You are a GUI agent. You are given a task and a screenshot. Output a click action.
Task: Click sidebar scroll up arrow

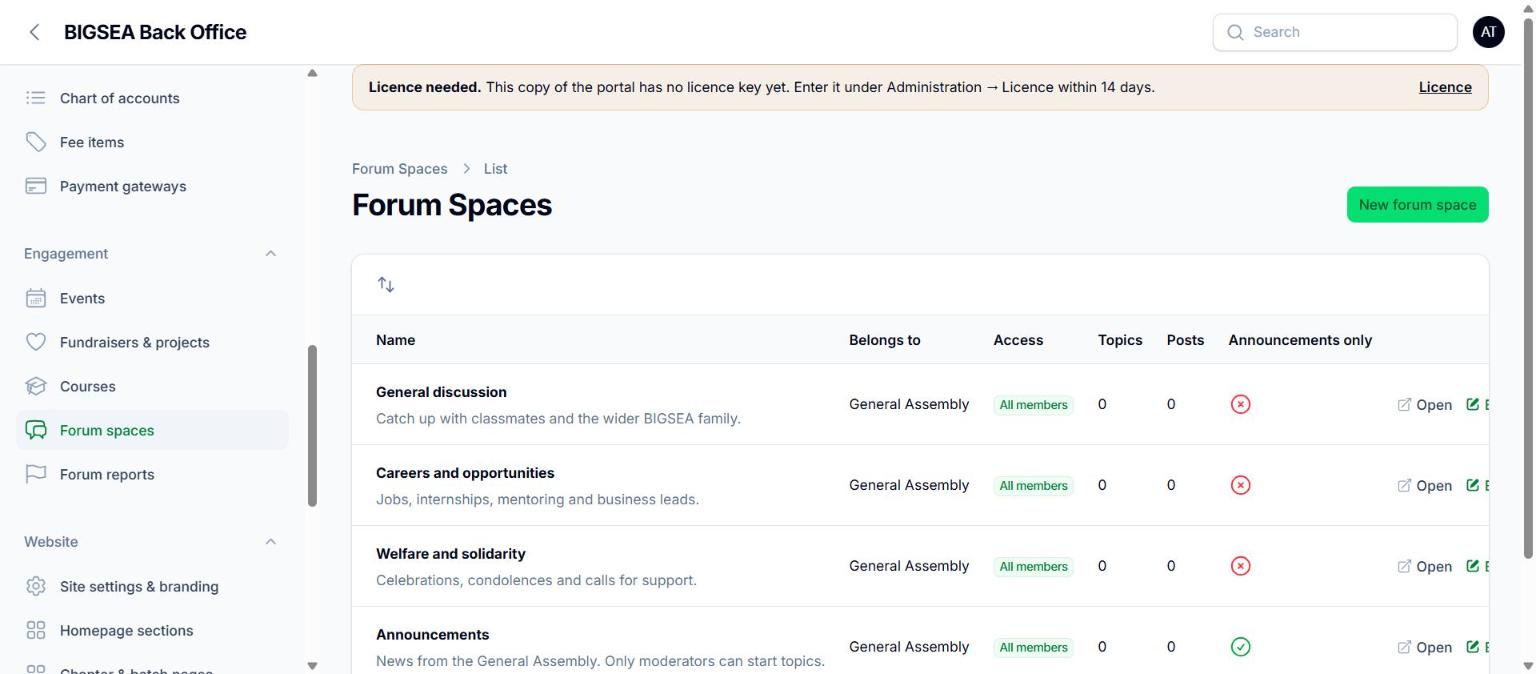(x=312, y=72)
